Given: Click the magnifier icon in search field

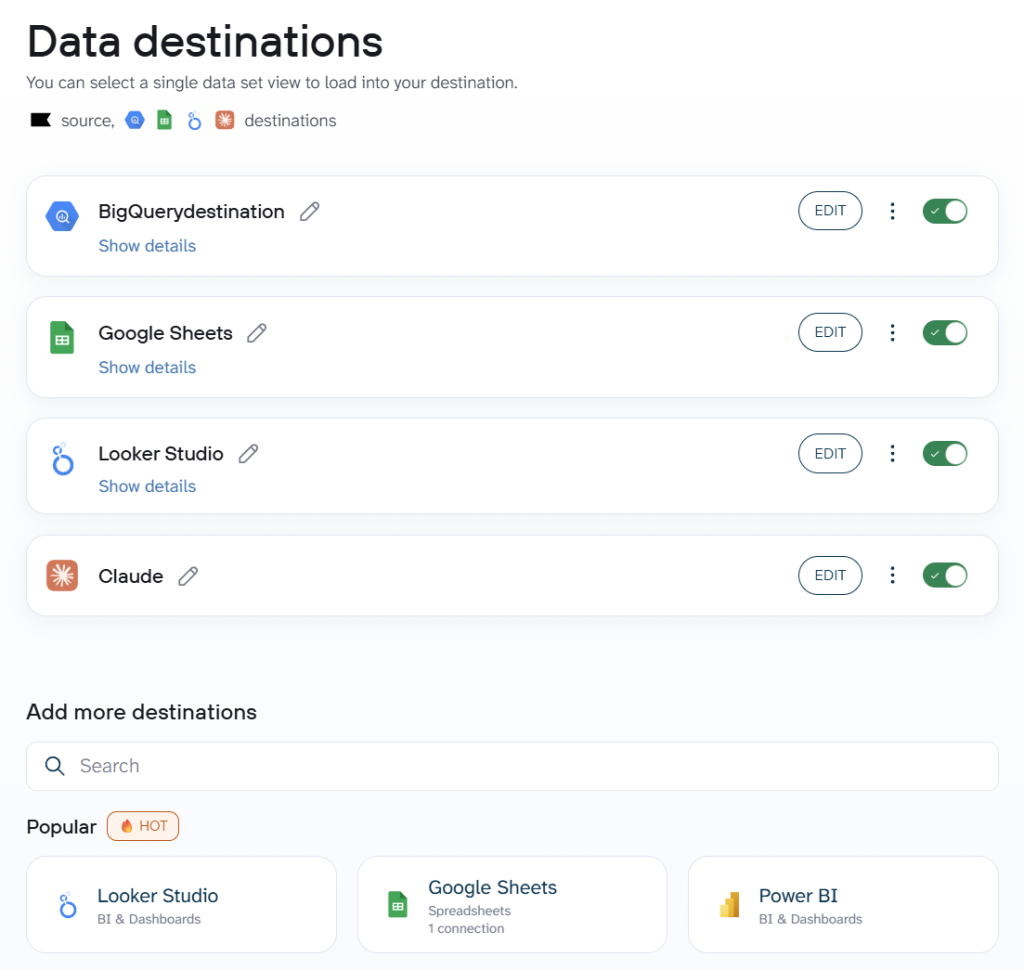Looking at the screenshot, I should (55, 766).
